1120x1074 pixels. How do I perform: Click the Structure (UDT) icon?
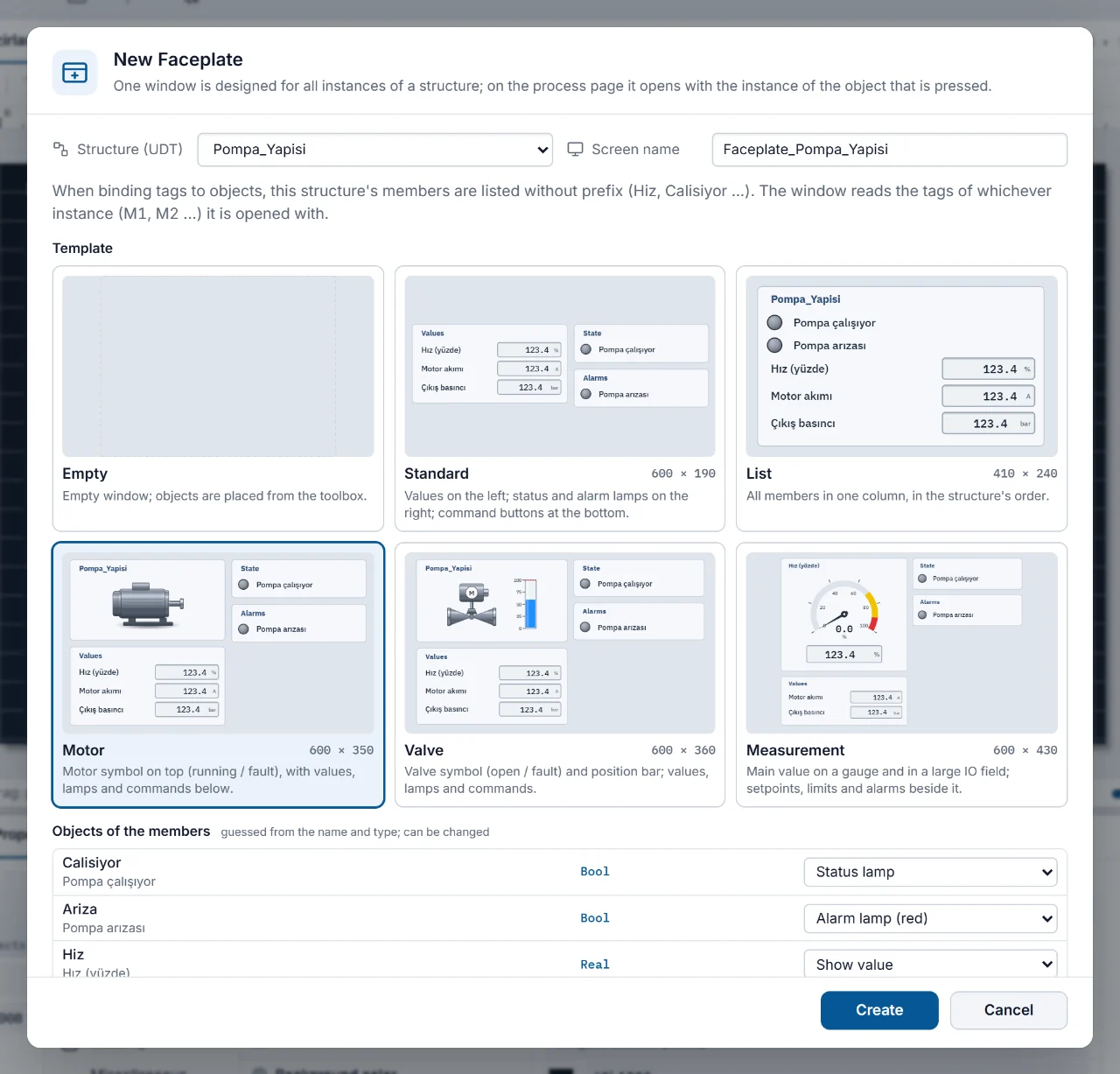(x=60, y=149)
